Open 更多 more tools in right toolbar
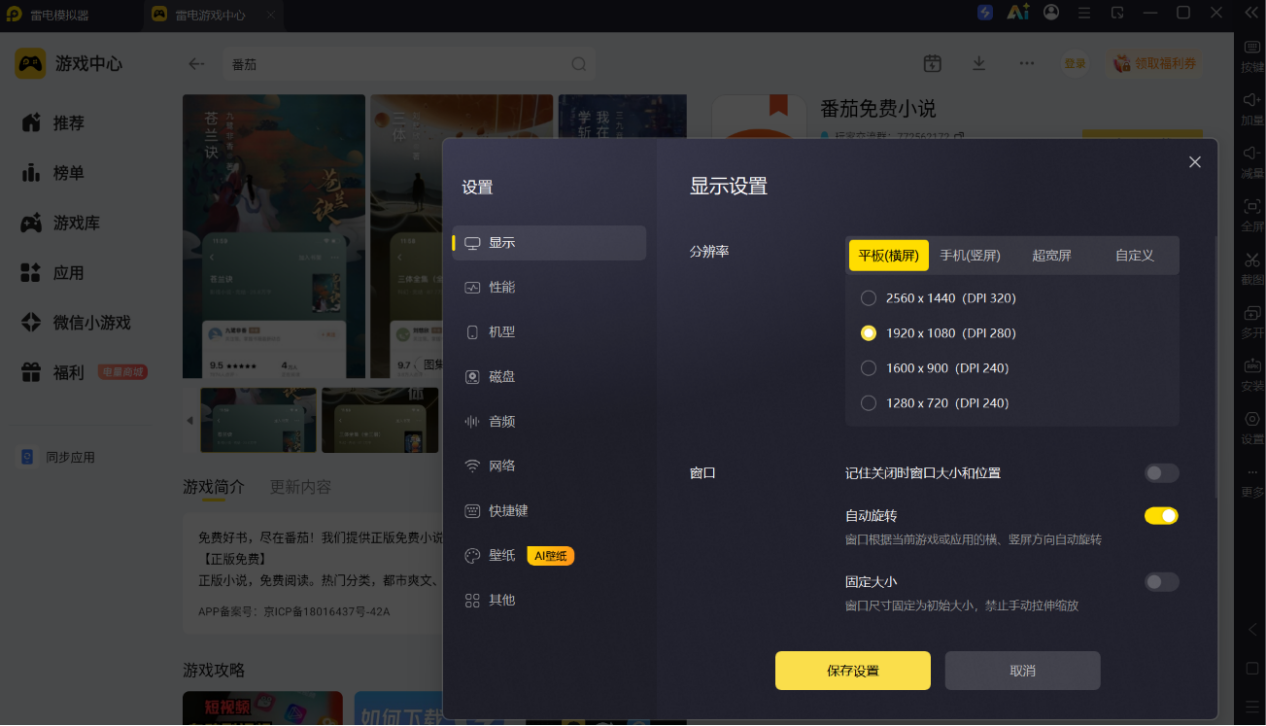This screenshot has width=1266, height=726. click(1252, 482)
